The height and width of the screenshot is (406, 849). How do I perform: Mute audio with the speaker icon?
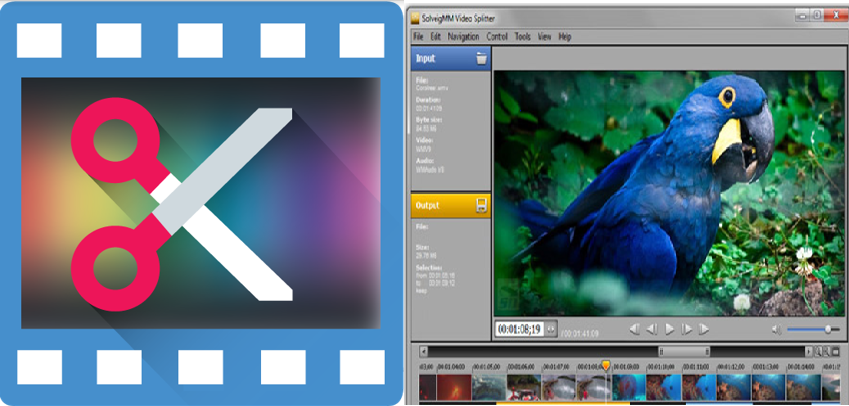[x=777, y=329]
